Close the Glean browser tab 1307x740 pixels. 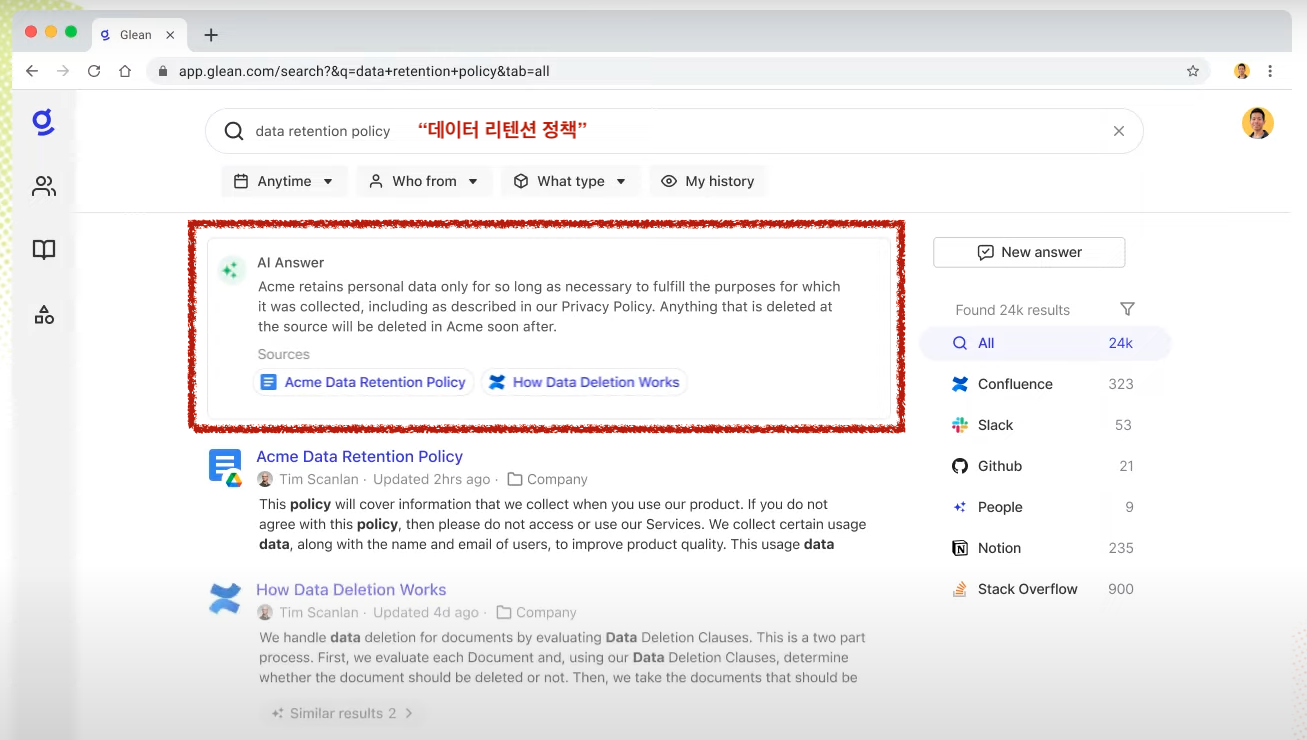170,35
